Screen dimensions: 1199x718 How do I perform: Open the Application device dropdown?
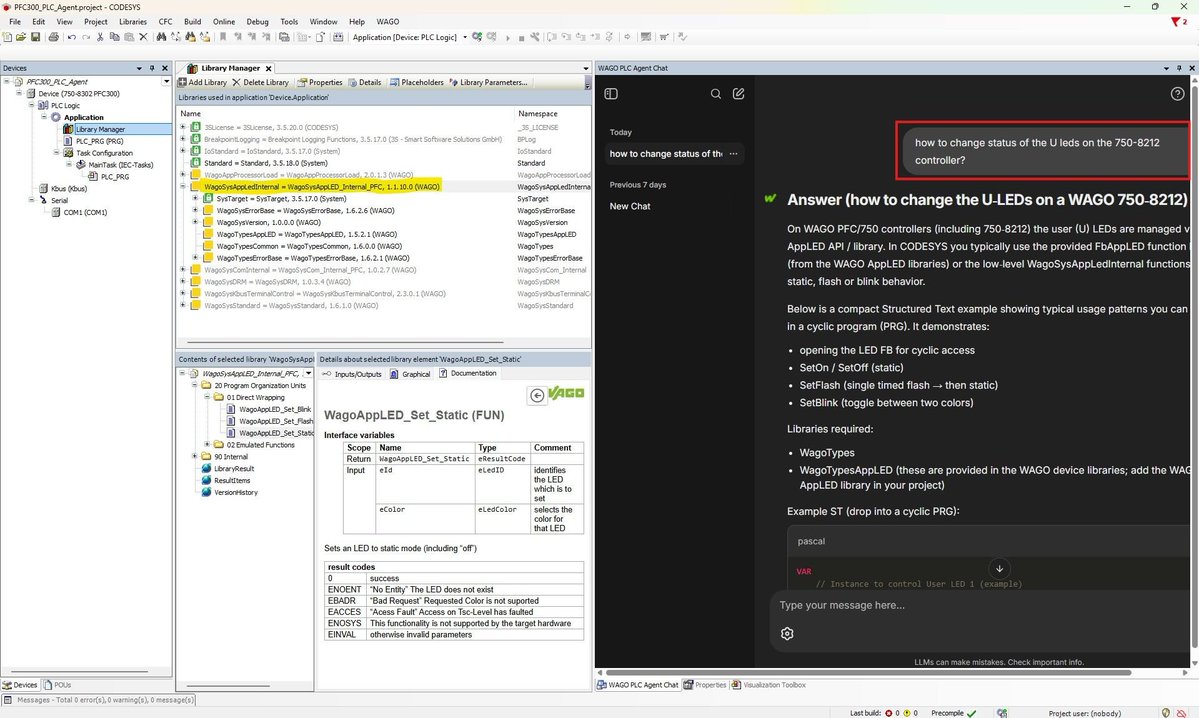point(465,37)
